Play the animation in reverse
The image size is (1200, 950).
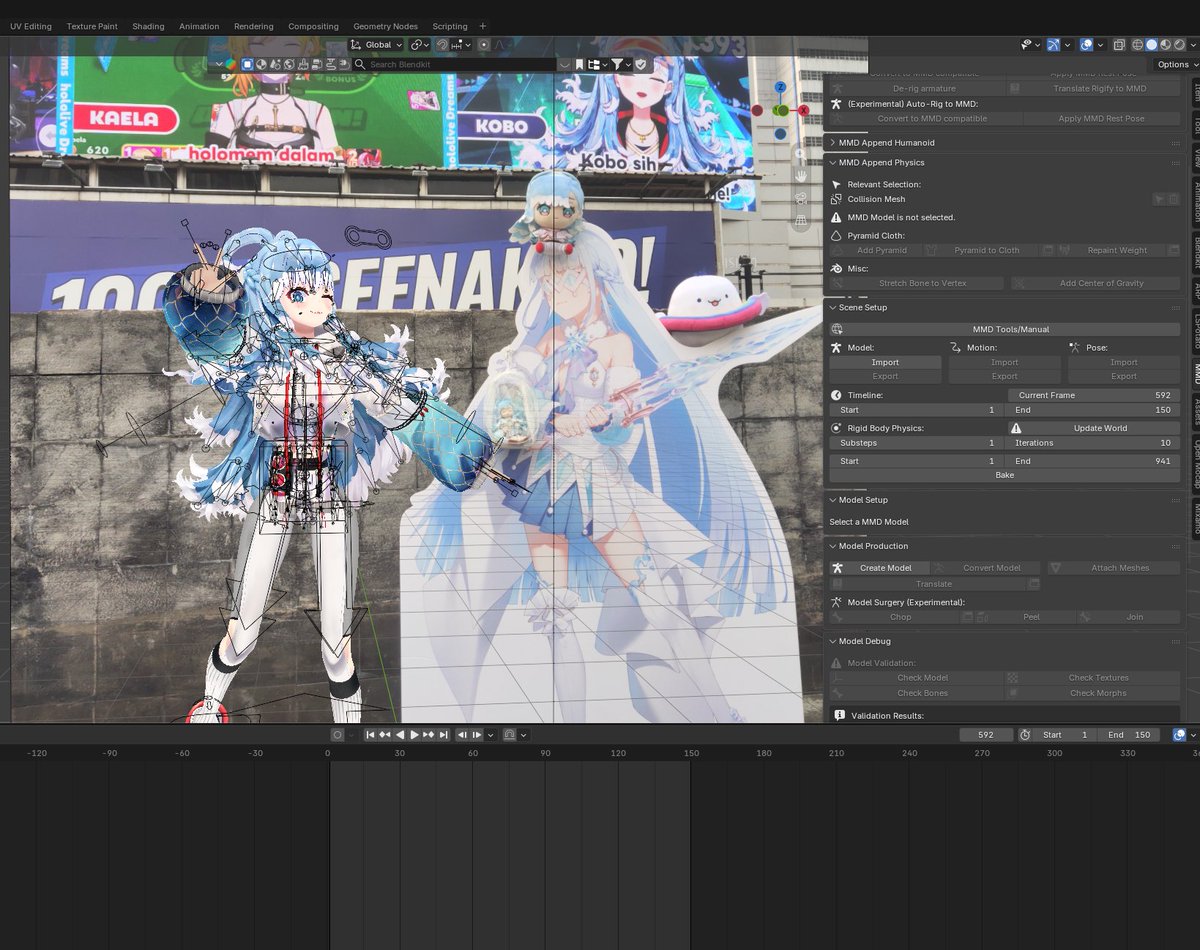point(400,735)
